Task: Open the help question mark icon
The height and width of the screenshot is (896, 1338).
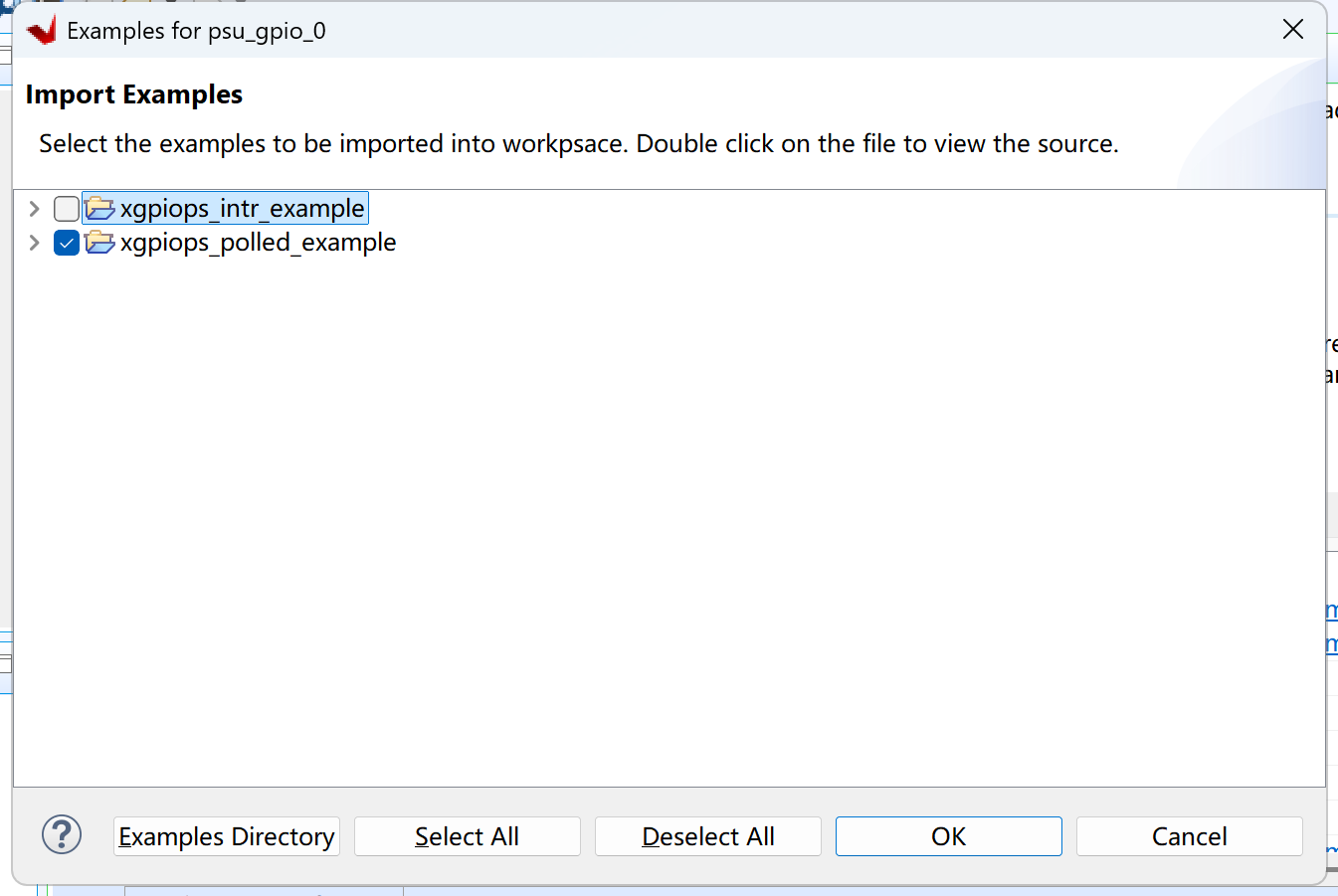Action: click(62, 835)
